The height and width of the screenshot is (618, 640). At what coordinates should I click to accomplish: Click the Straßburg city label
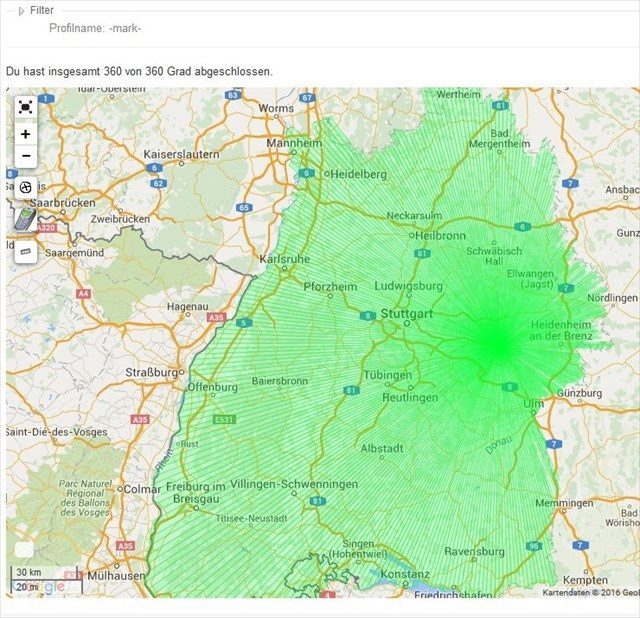coord(152,372)
